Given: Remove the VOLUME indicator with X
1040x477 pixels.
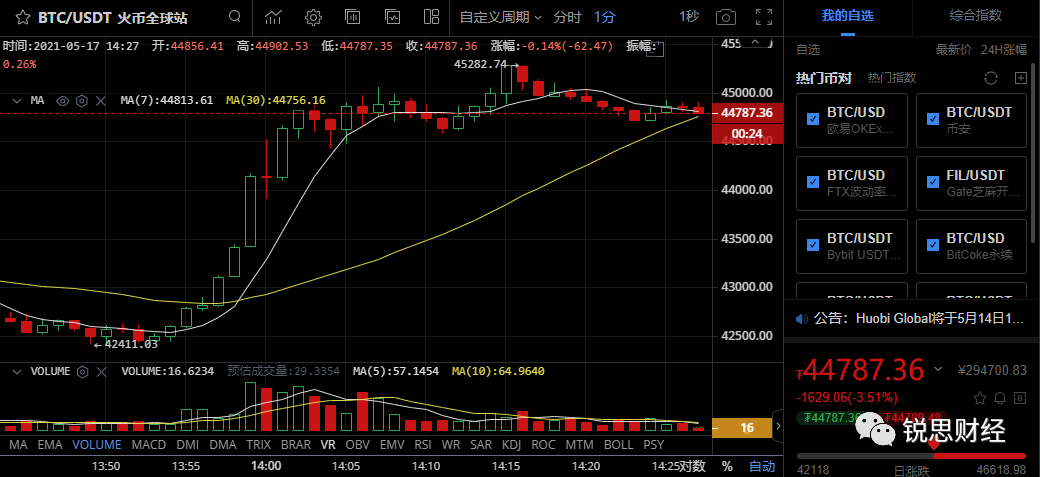Looking at the screenshot, I should point(101,372).
